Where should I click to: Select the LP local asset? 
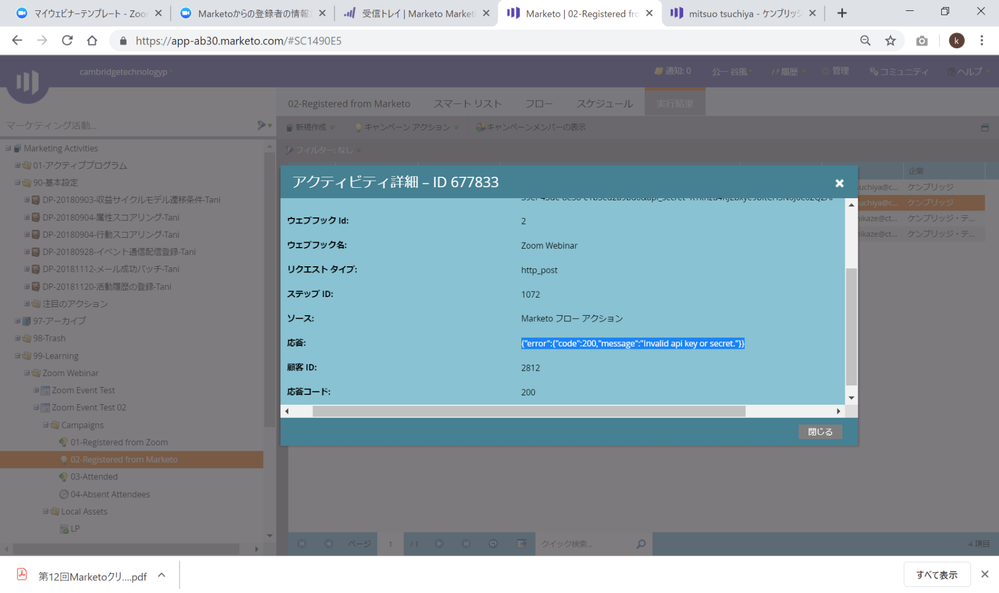click(x=75, y=529)
